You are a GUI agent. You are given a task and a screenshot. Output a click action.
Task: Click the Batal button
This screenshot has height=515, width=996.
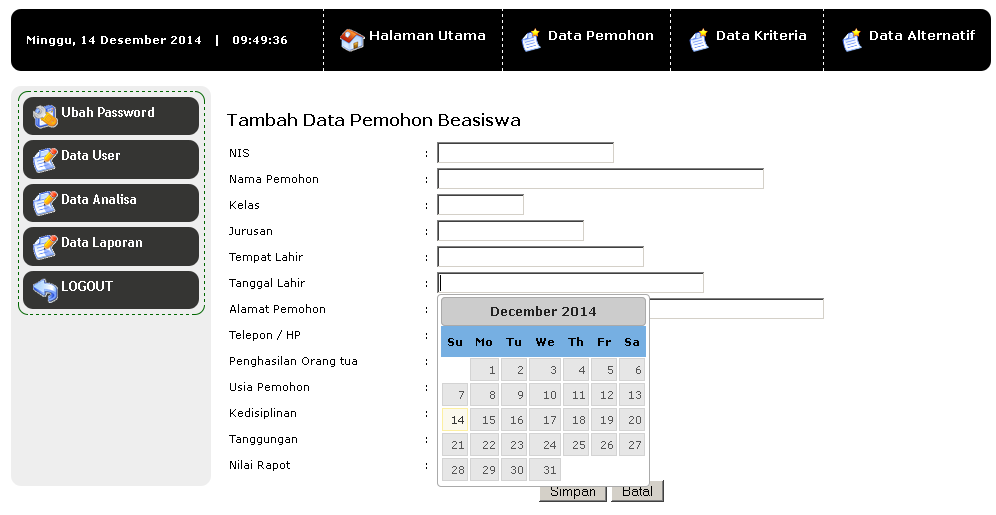coord(637,492)
